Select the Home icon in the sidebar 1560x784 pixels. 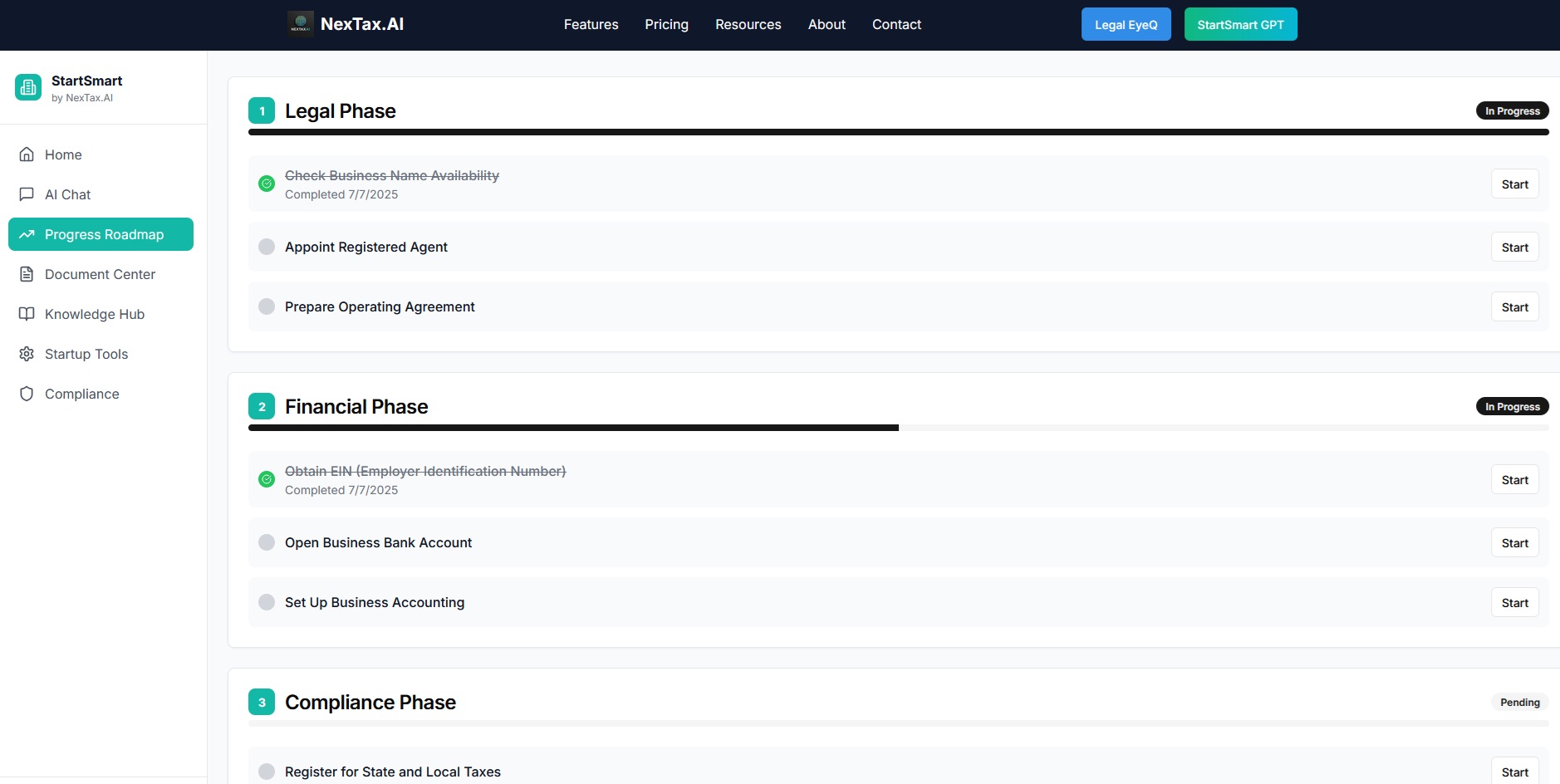click(27, 154)
